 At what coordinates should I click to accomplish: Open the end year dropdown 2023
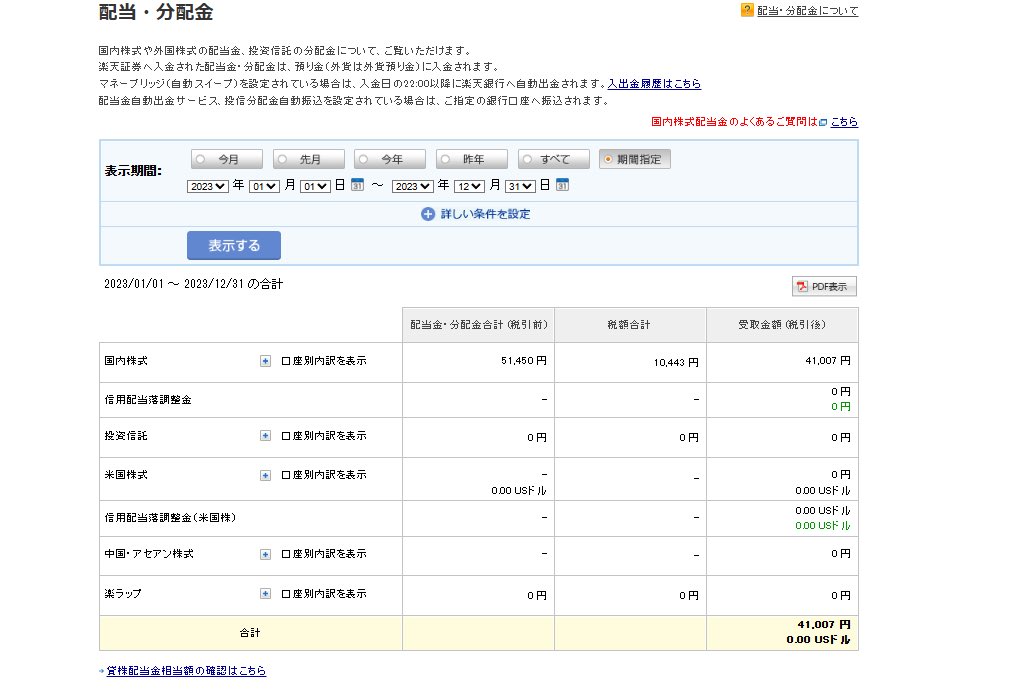tap(413, 186)
